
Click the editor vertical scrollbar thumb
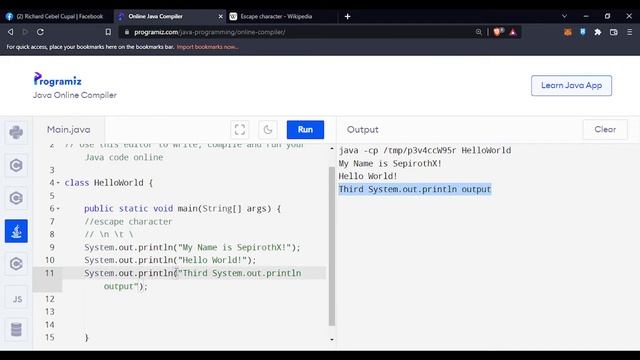(332, 246)
